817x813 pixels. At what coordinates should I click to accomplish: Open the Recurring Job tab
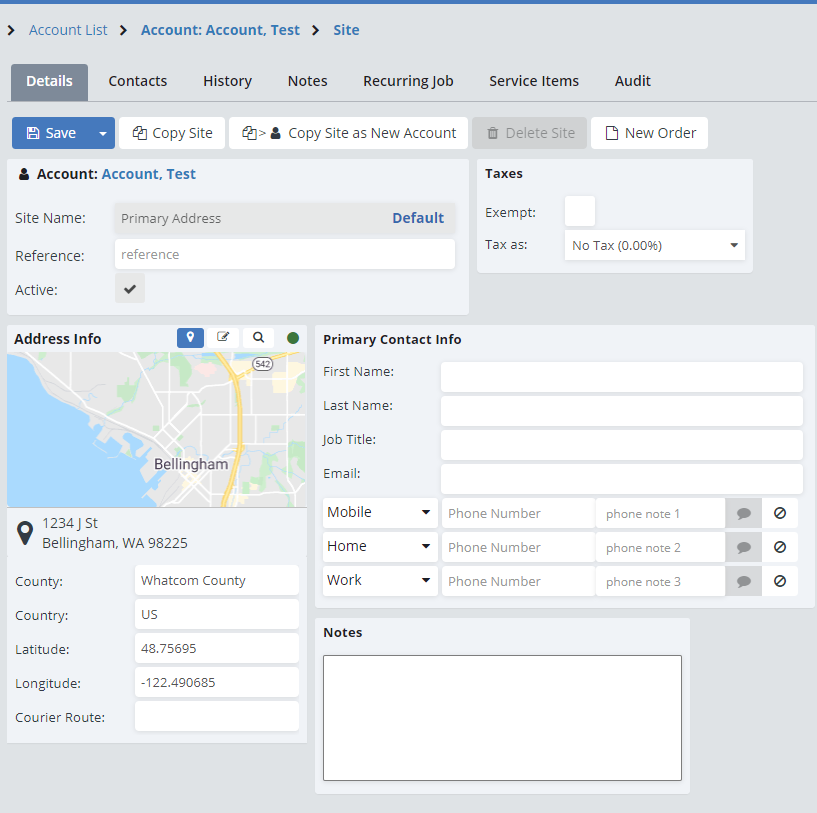[408, 81]
